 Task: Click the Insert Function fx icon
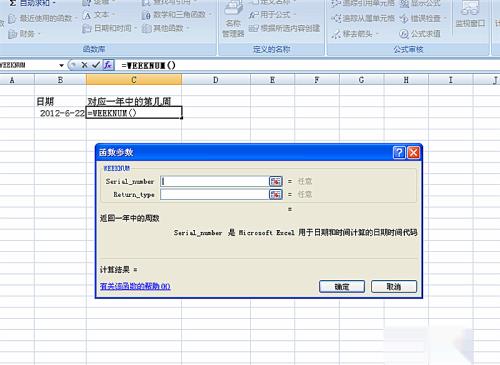click(x=108, y=65)
